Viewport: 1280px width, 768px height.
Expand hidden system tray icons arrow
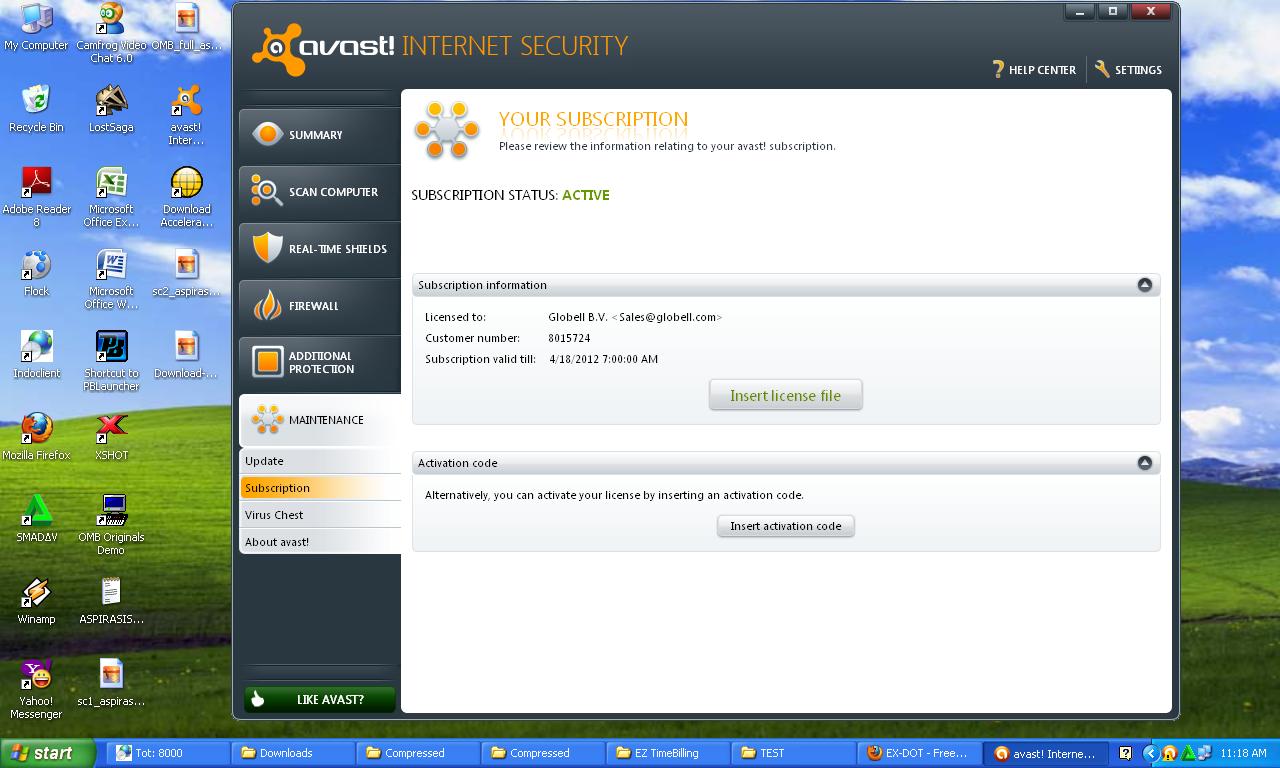[1150, 753]
